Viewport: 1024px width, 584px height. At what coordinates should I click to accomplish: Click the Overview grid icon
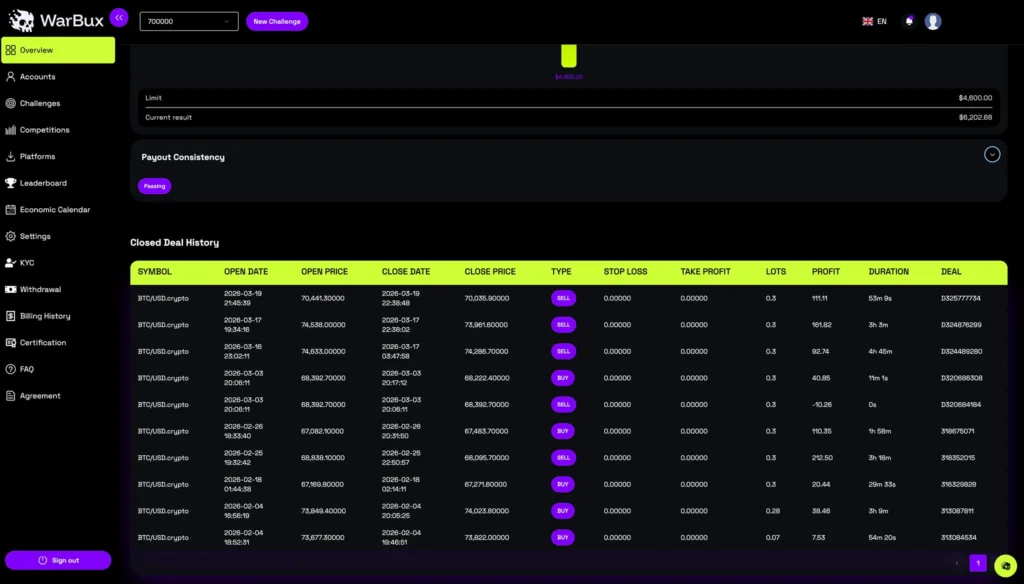pyautogui.click(x=10, y=50)
